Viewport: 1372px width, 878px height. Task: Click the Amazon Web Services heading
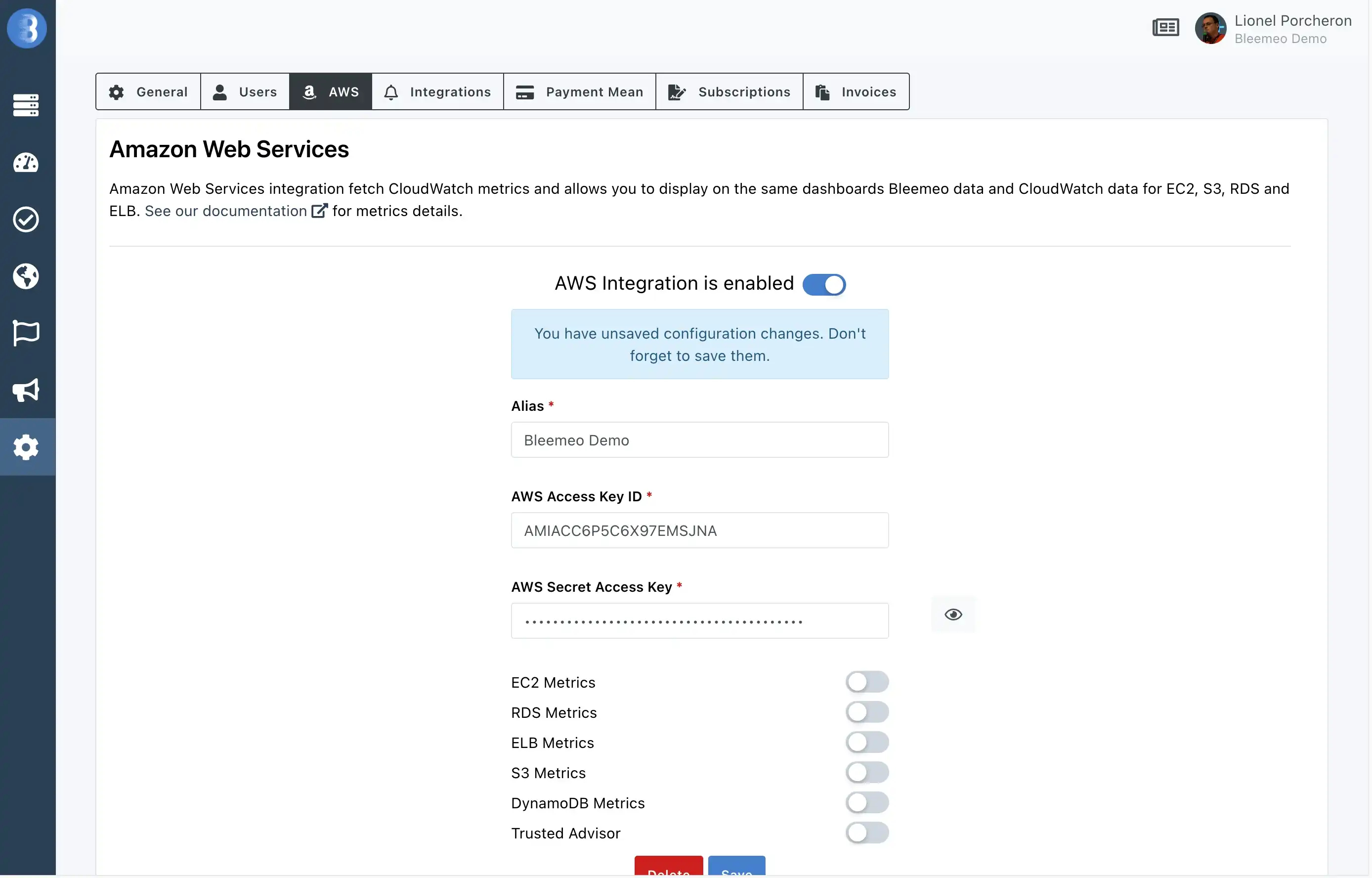(x=229, y=149)
